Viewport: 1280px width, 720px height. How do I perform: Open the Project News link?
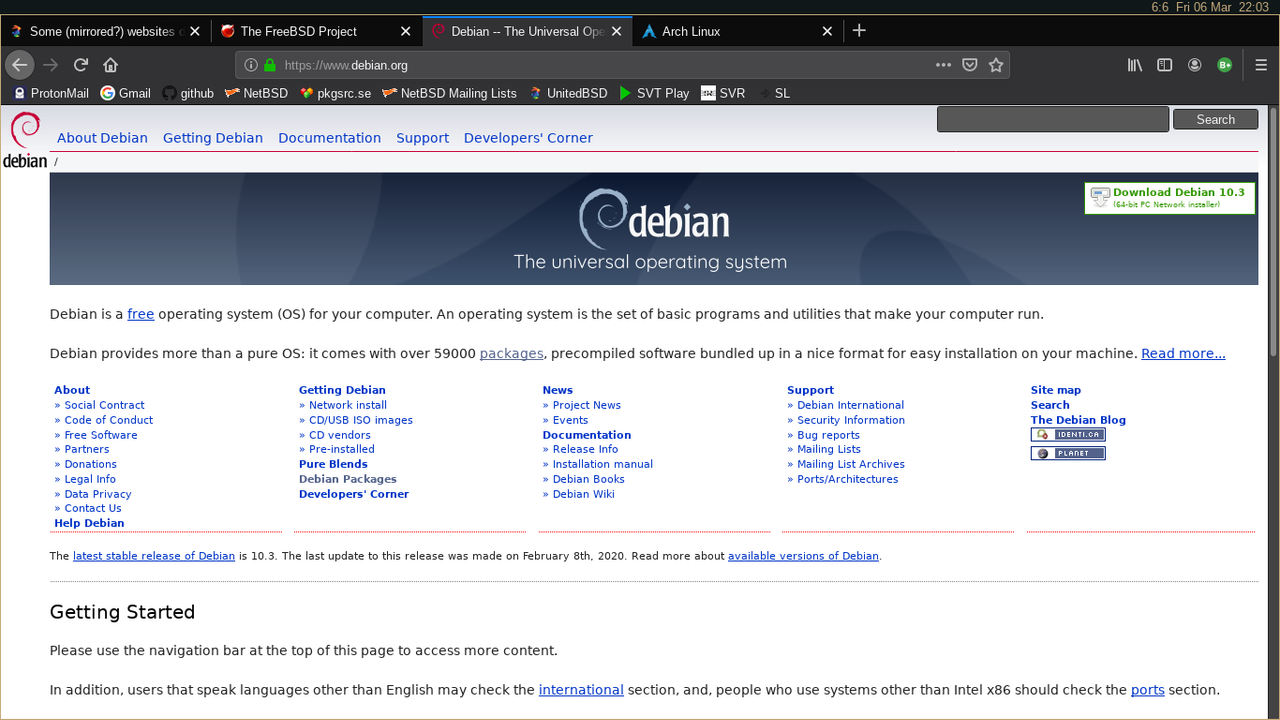coord(586,405)
